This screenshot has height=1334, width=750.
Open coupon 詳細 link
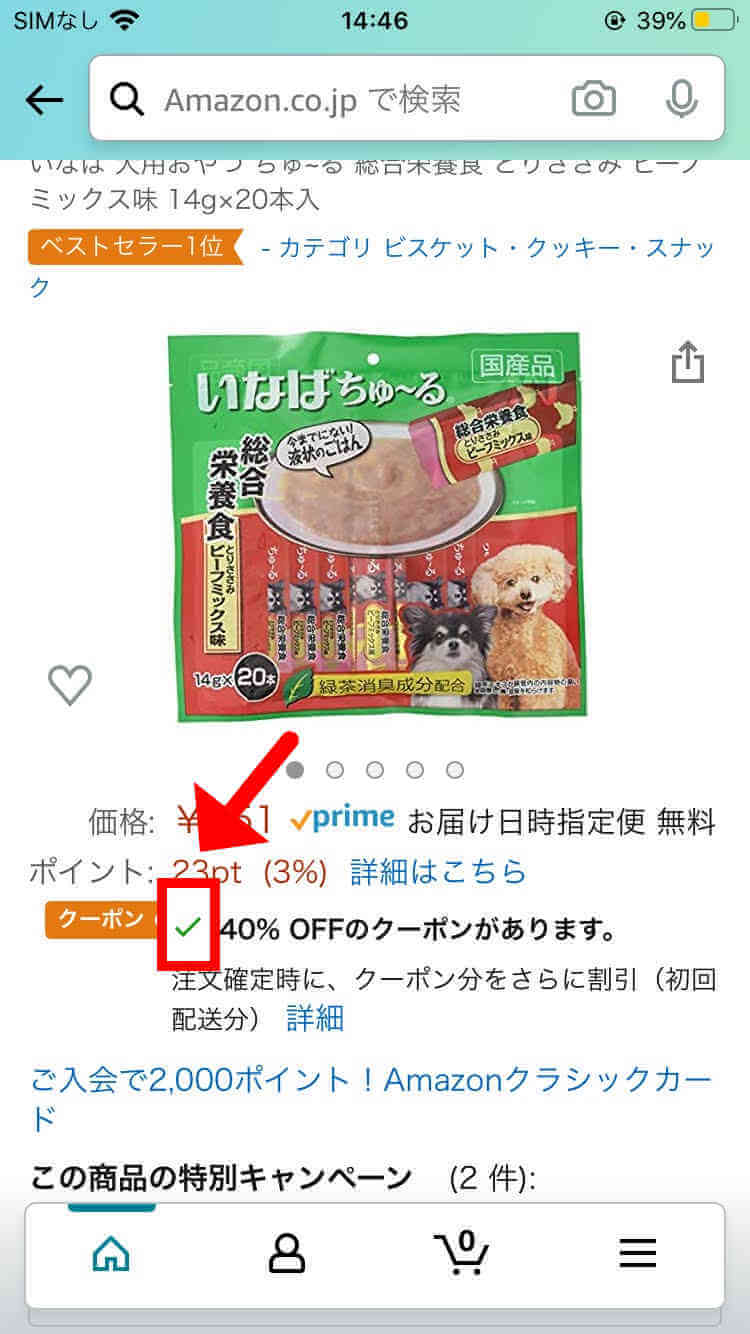[x=315, y=1019]
